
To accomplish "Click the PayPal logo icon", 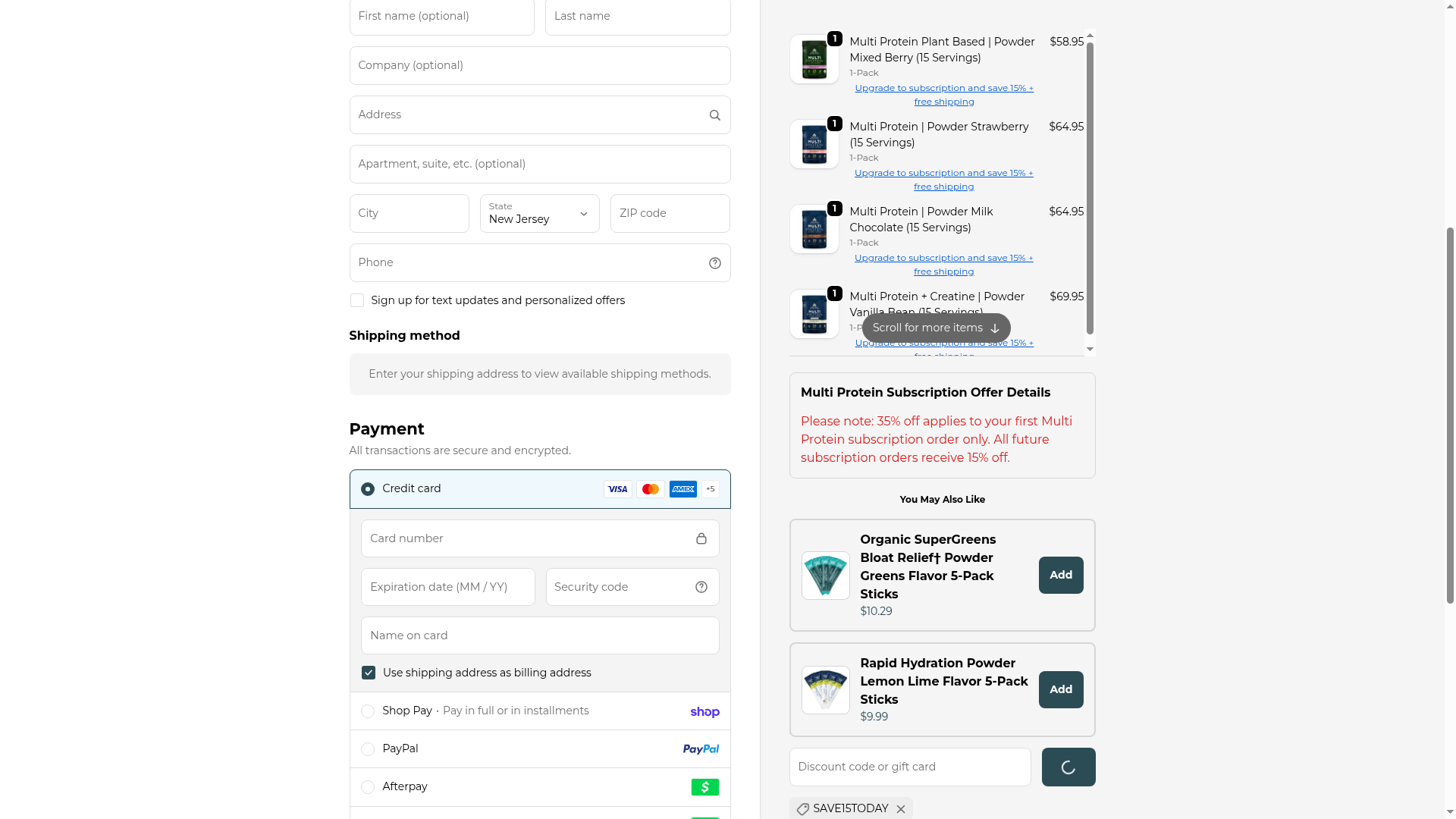I will [x=700, y=749].
